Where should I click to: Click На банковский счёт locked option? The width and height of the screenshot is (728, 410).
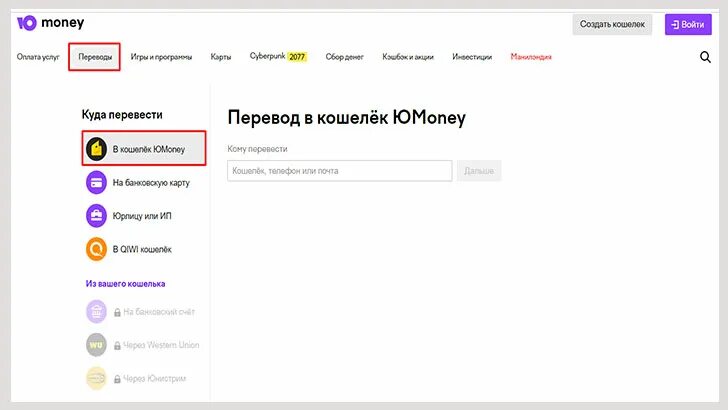140,312
